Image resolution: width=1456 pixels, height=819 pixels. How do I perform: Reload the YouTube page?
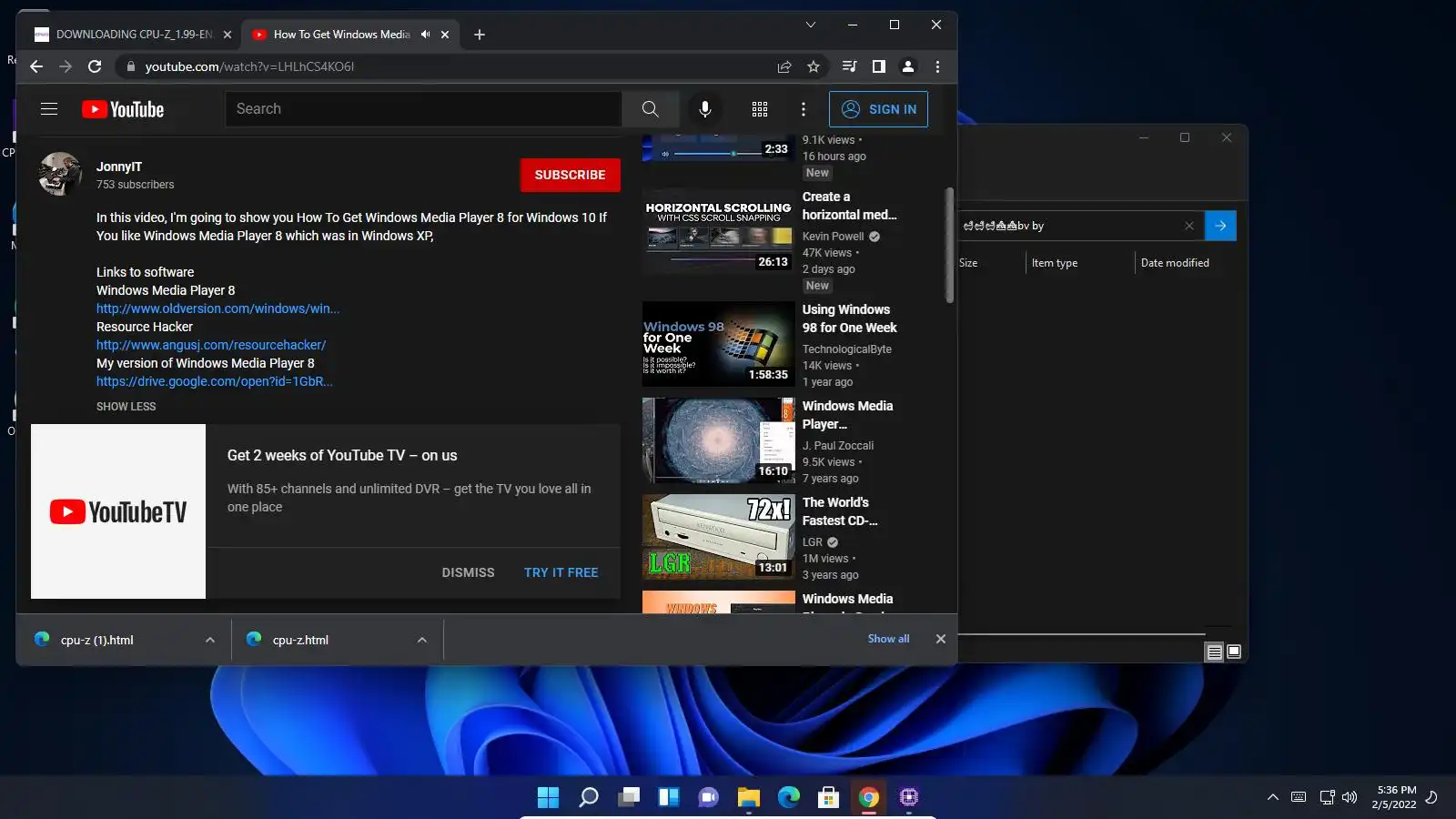pyautogui.click(x=95, y=66)
